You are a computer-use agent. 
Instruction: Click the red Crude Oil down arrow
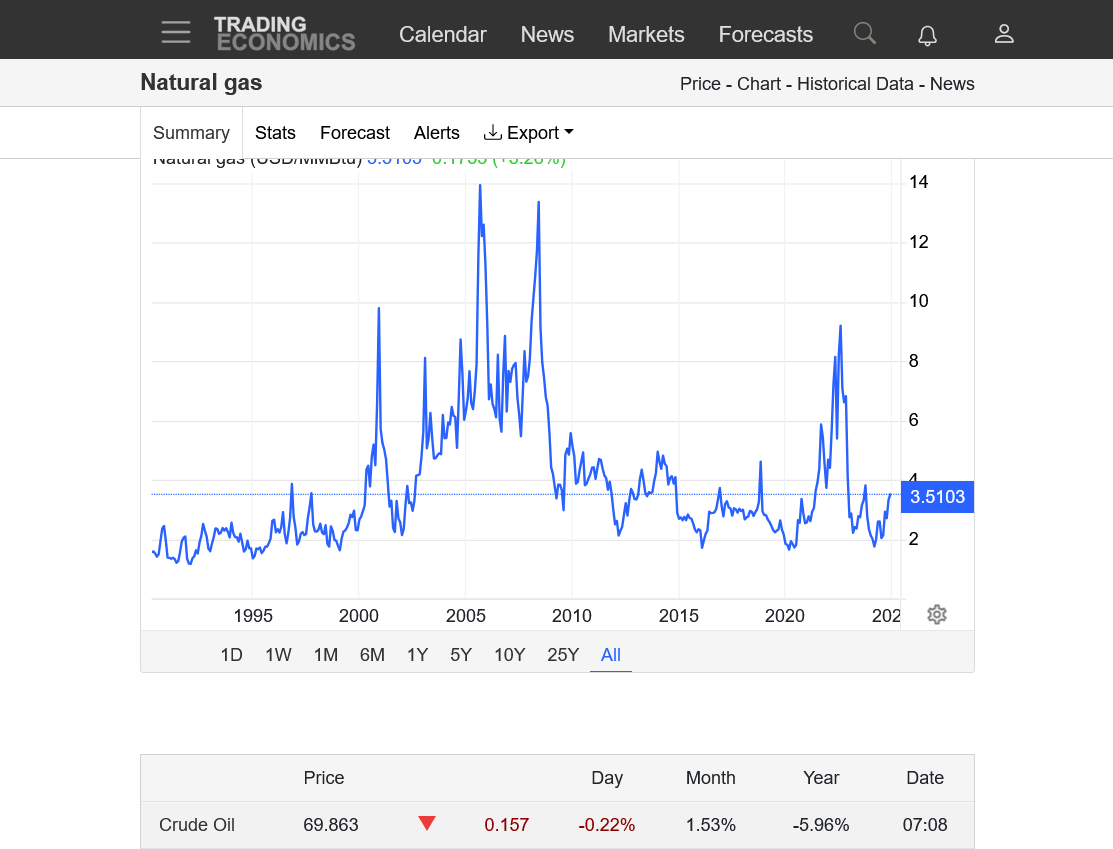point(427,823)
